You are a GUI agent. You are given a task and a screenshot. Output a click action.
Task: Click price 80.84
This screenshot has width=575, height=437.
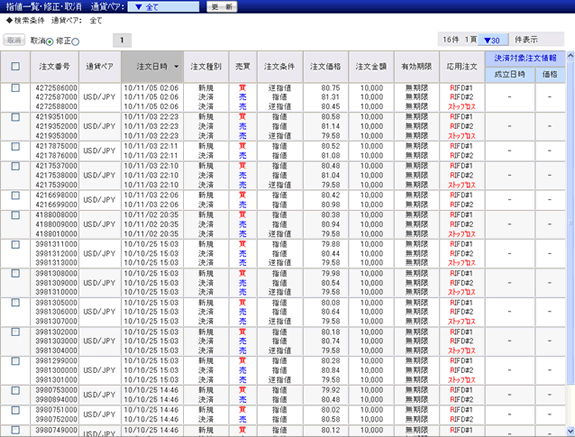pos(330,370)
